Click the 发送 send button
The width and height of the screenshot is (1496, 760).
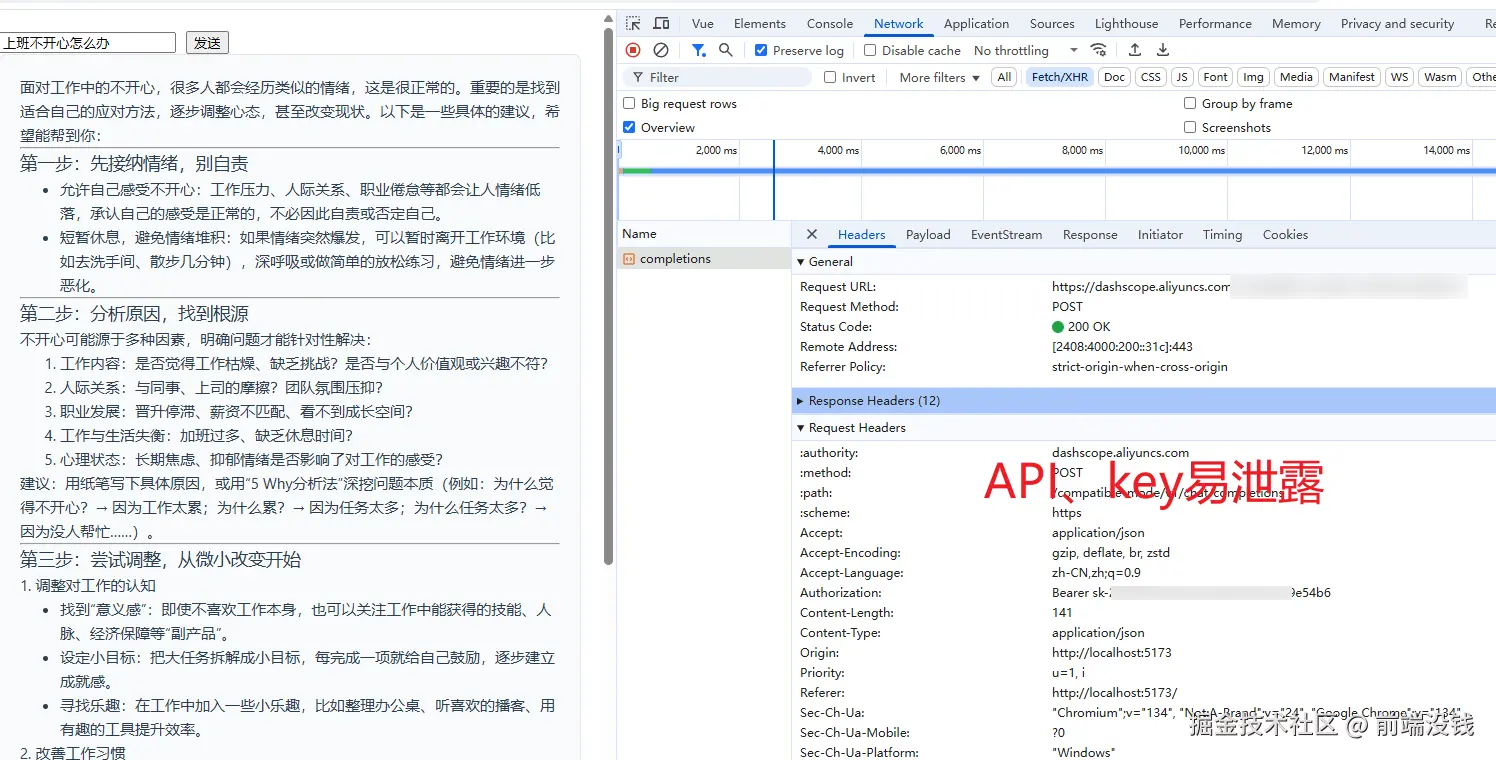click(207, 43)
